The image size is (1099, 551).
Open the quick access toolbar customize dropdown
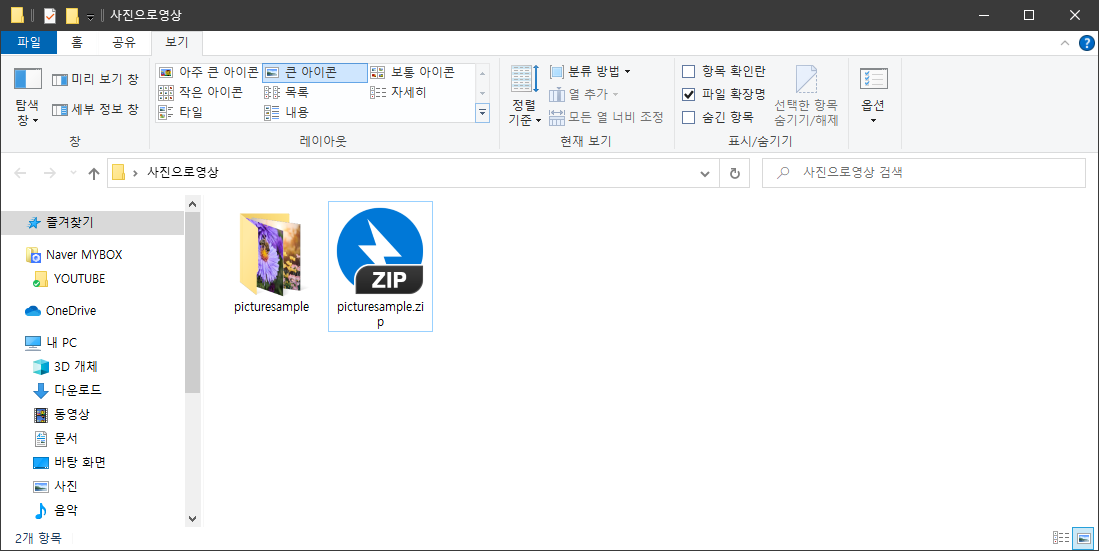pyautogui.click(x=90, y=16)
